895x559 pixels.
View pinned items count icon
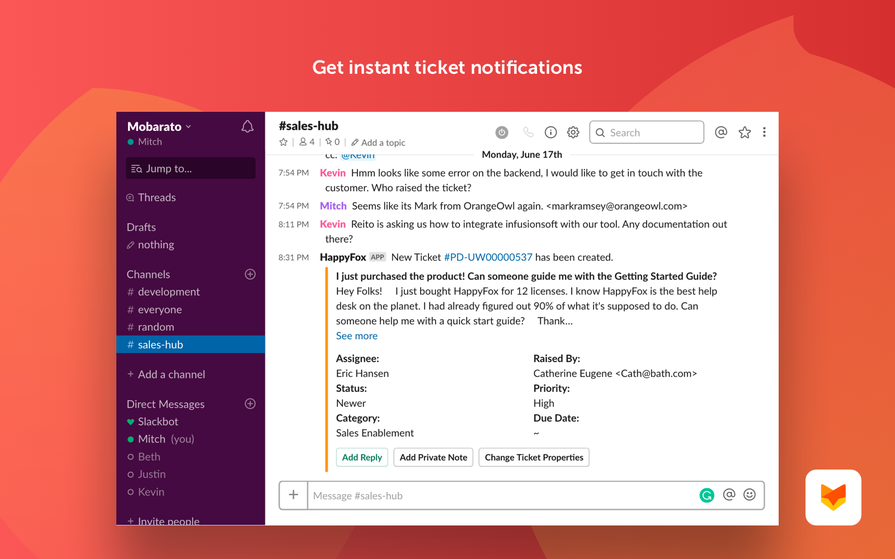pyautogui.click(x=332, y=142)
